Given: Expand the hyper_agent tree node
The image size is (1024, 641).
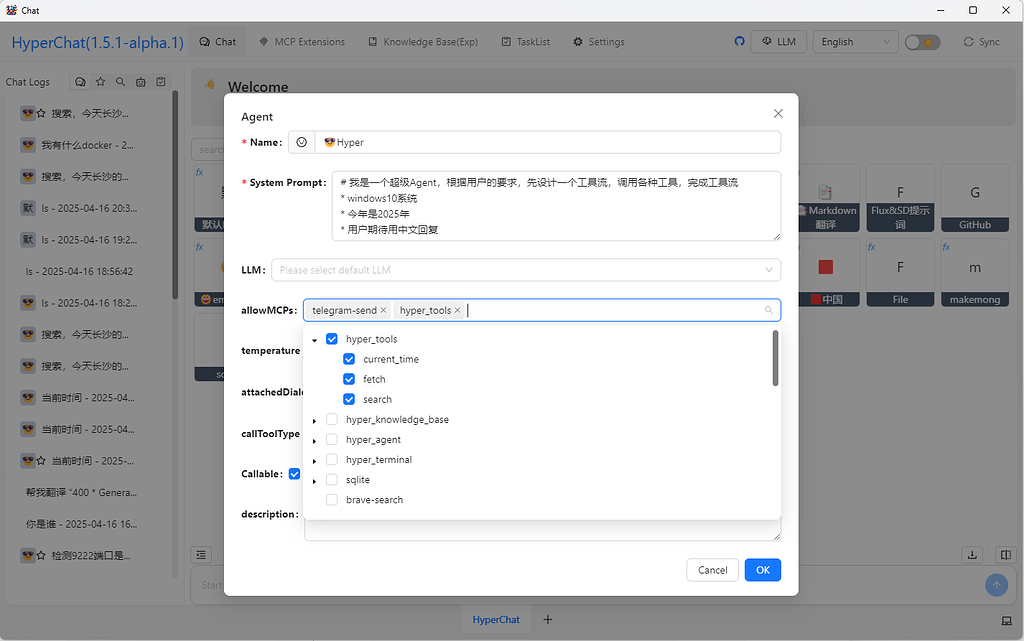Looking at the screenshot, I should 315,441.
